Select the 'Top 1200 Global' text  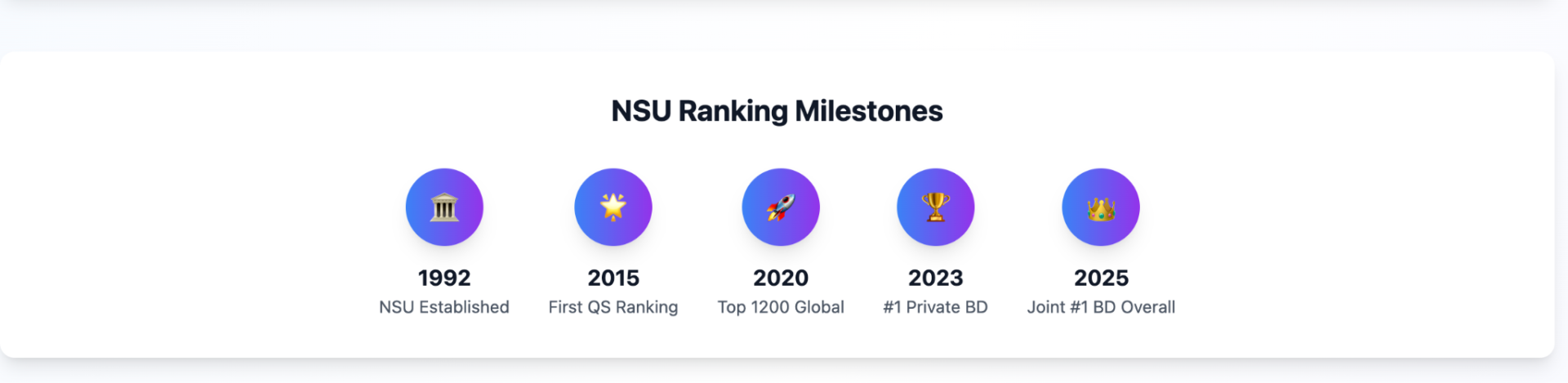781,307
